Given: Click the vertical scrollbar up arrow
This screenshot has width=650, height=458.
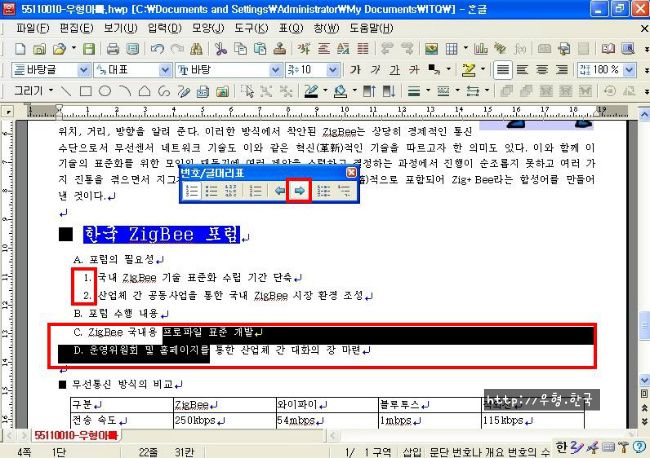Looking at the screenshot, I should 645,113.
